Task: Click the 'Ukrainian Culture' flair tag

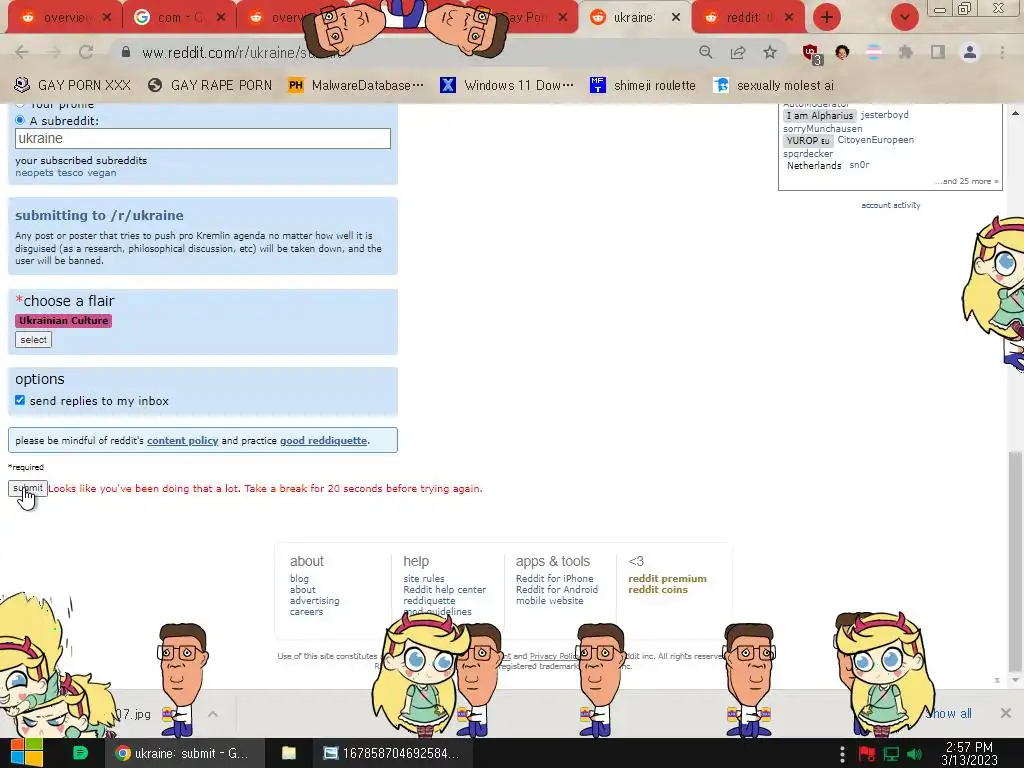Action: (63, 321)
